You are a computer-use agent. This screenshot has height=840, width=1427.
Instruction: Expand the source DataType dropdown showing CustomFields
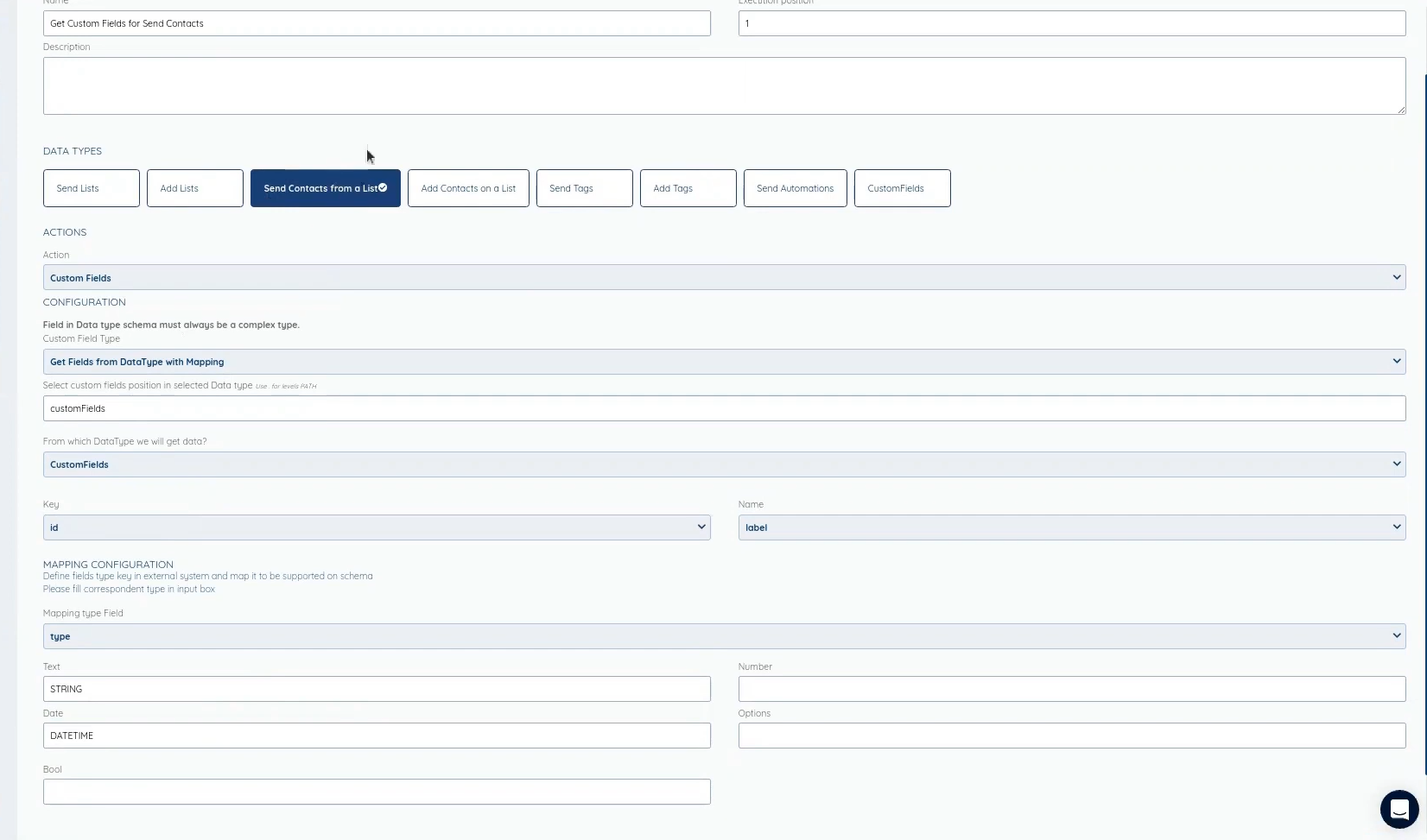coord(724,464)
